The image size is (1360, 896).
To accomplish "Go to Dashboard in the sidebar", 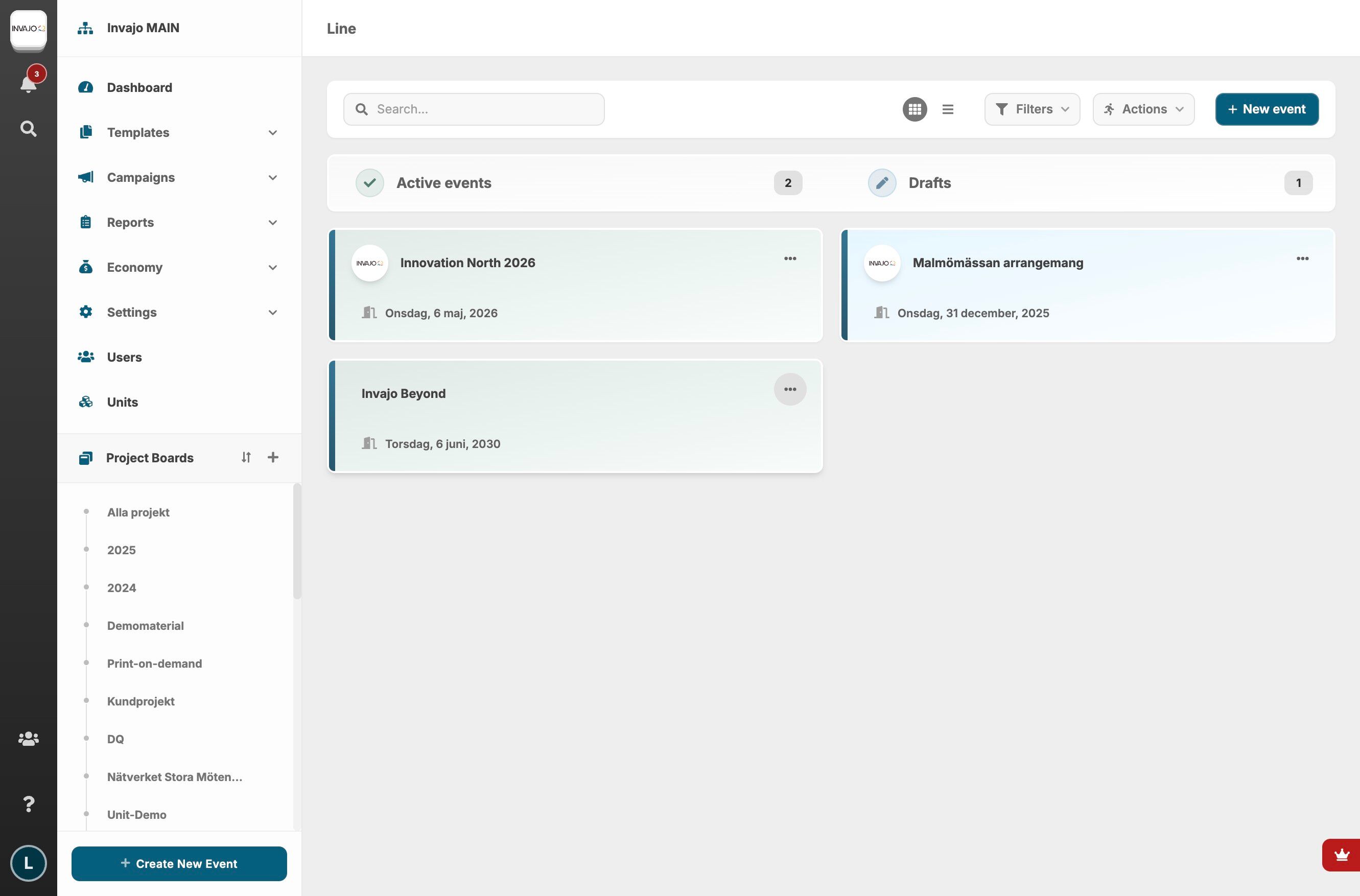I will [139, 87].
